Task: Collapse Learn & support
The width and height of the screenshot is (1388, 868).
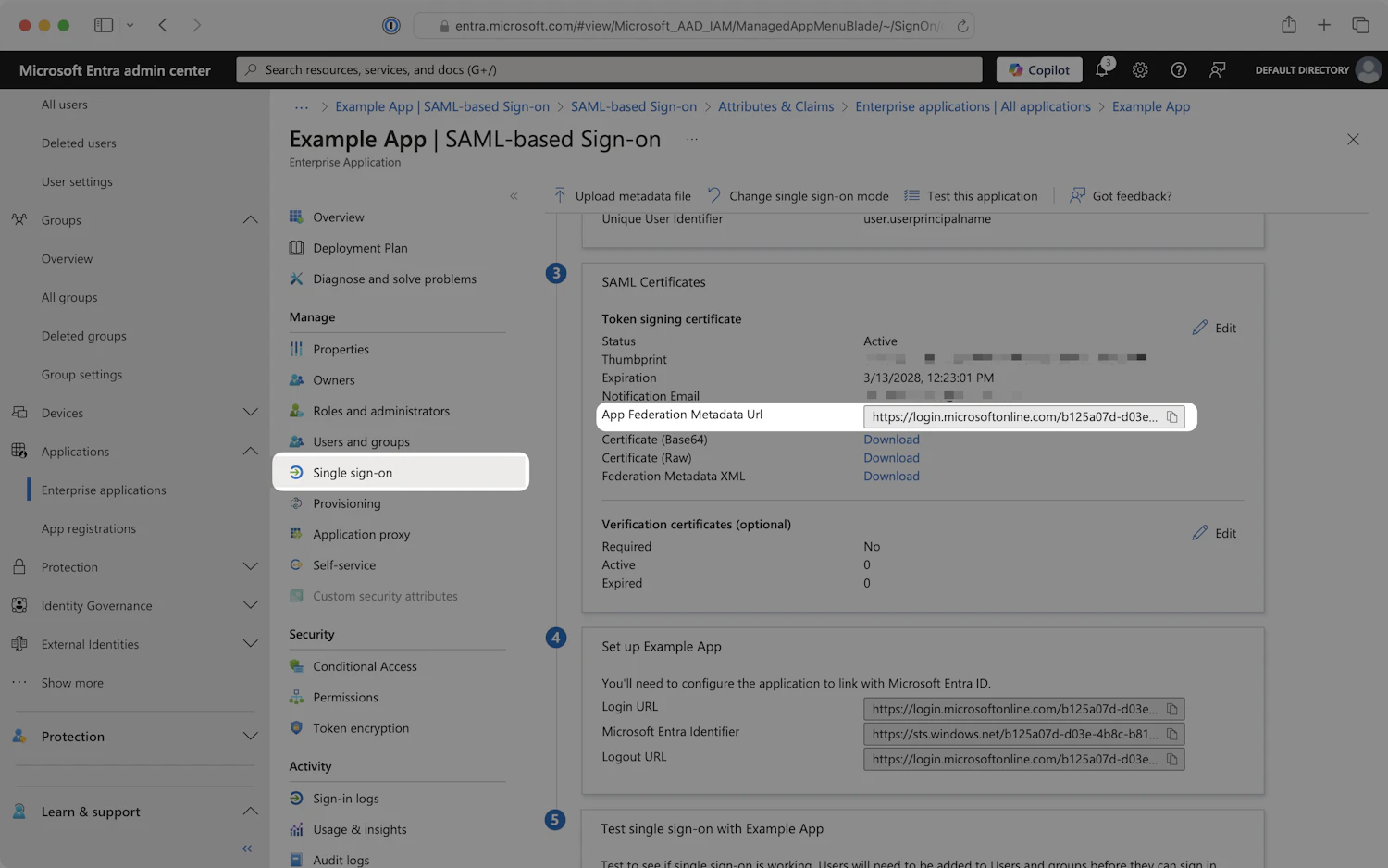Action: coord(250,812)
